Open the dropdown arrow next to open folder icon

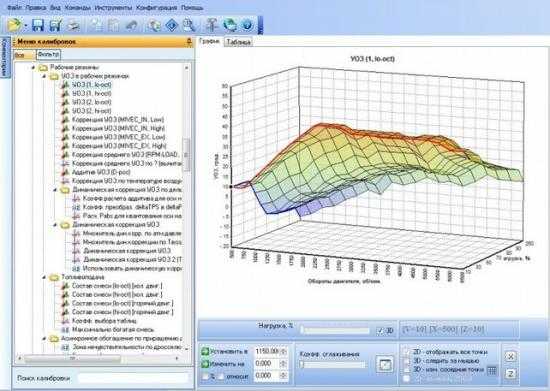pyautogui.click(x=26, y=26)
